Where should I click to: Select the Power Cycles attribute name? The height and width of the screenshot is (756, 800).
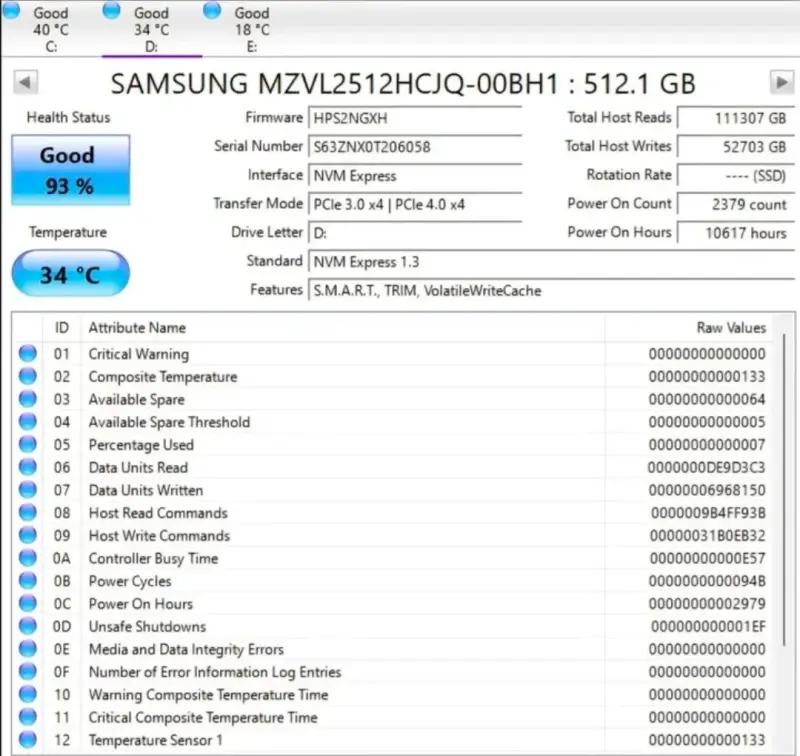[x=130, y=581]
